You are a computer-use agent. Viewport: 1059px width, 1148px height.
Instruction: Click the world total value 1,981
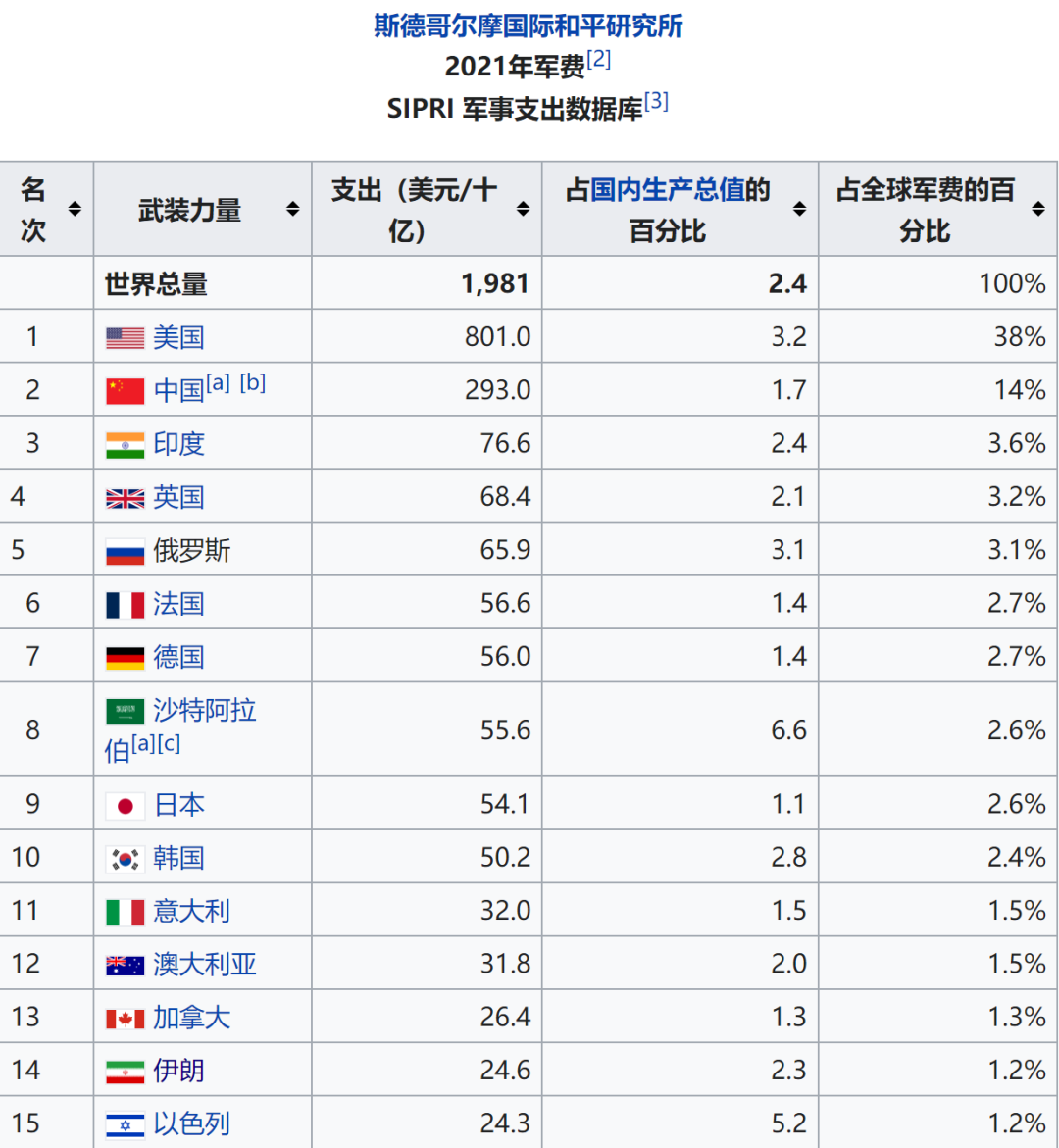point(495,284)
